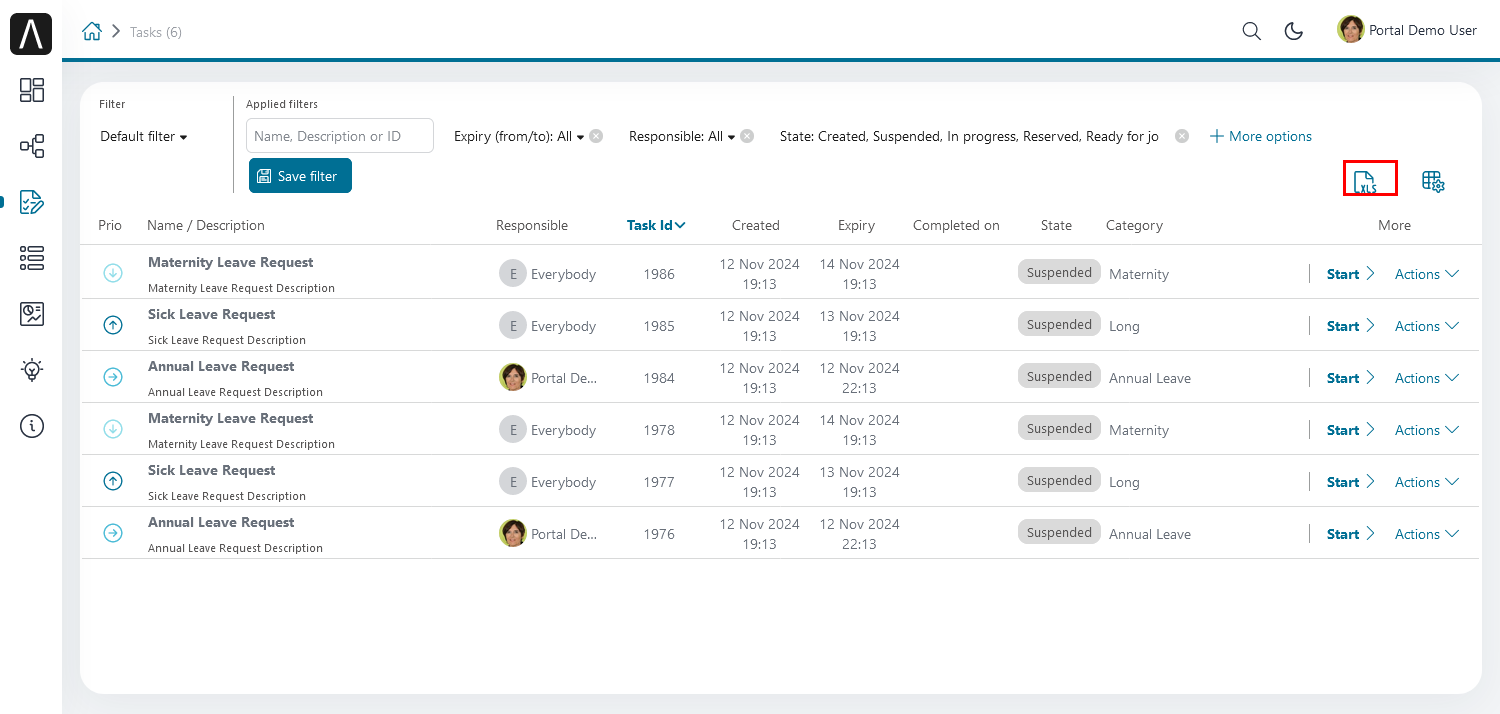This screenshot has height=714, width=1500.
Task: Open the Dashboard icon in sidebar
Action: click(32, 90)
